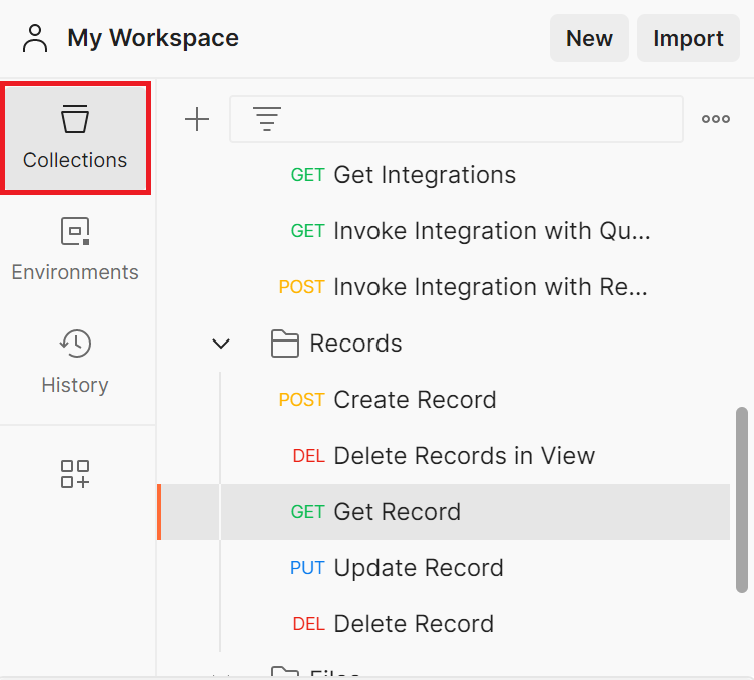Click the My Workspace title

point(153,38)
